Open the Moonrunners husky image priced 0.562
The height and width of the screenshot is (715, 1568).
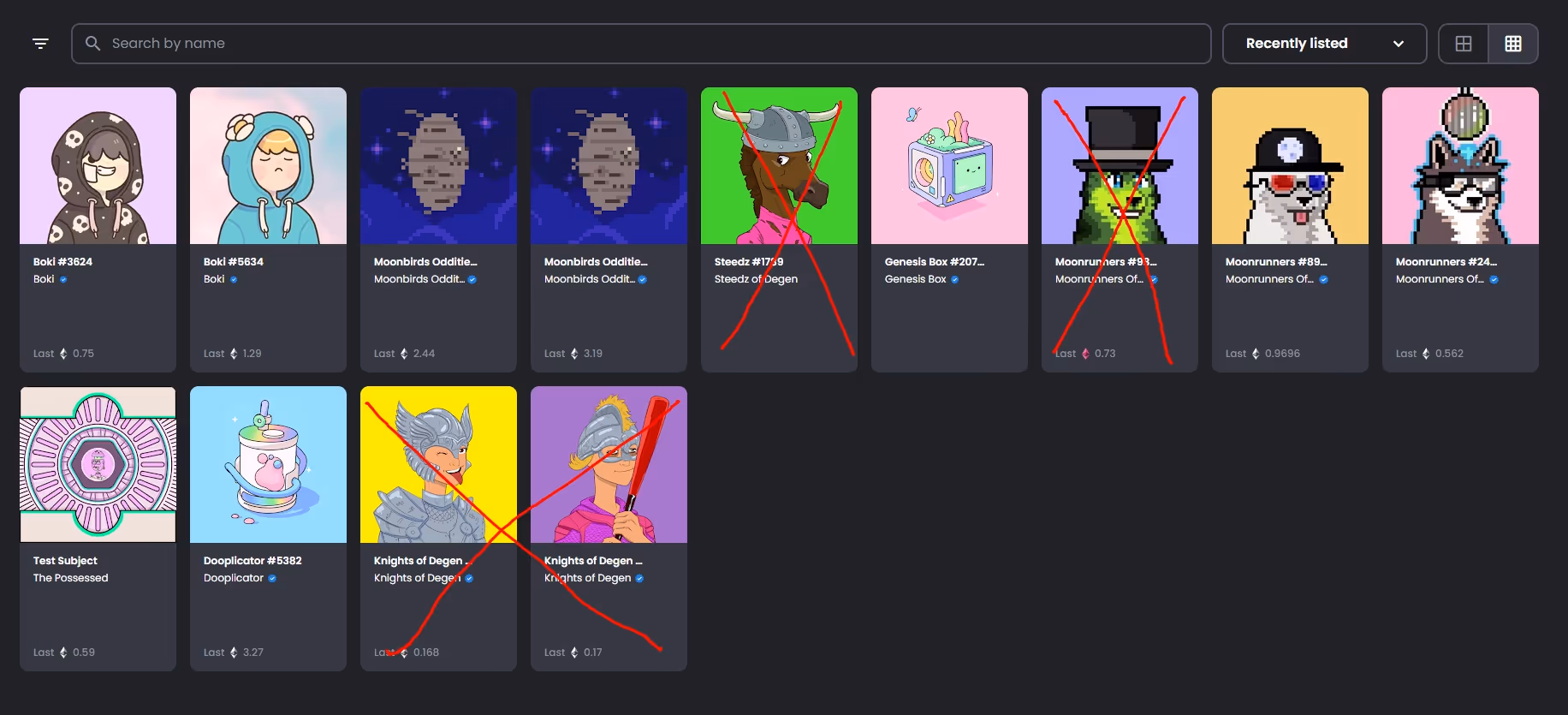click(1460, 166)
